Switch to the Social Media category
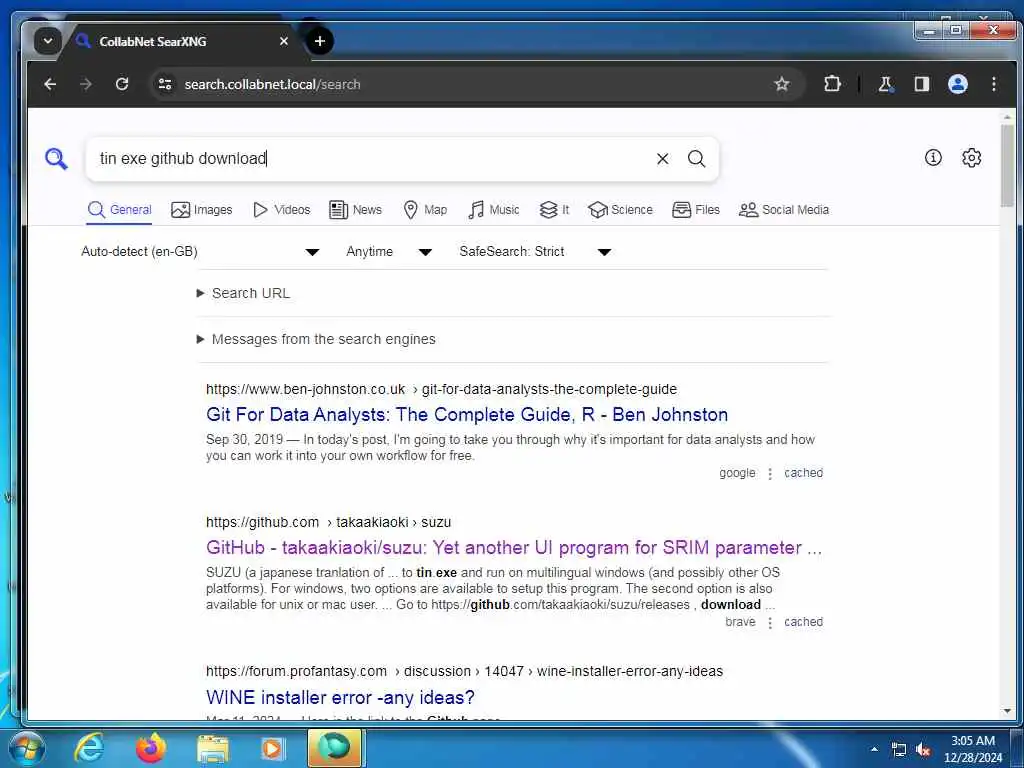1024x768 pixels. pos(784,210)
